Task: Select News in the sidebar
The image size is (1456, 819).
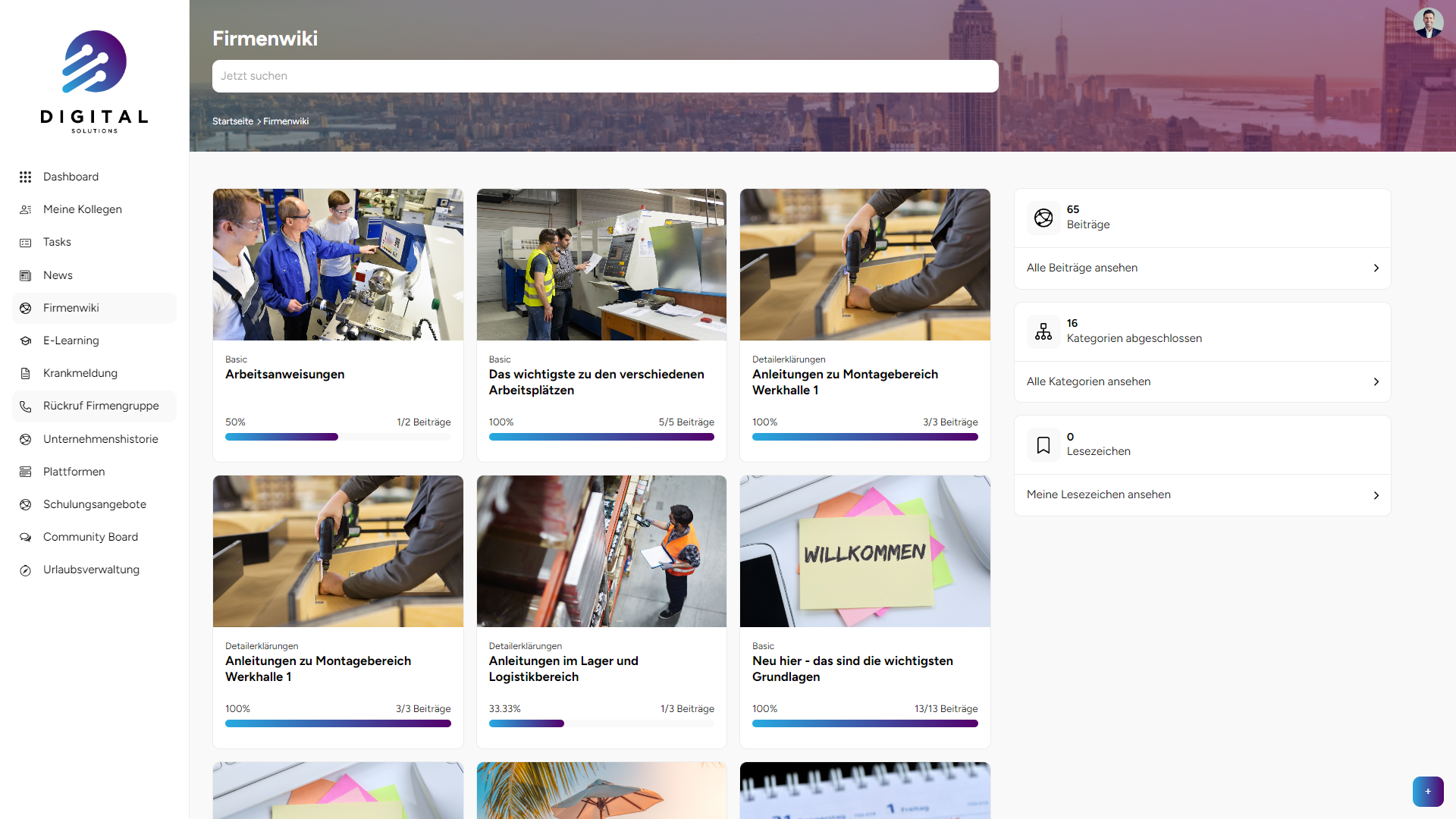Action: click(94, 275)
